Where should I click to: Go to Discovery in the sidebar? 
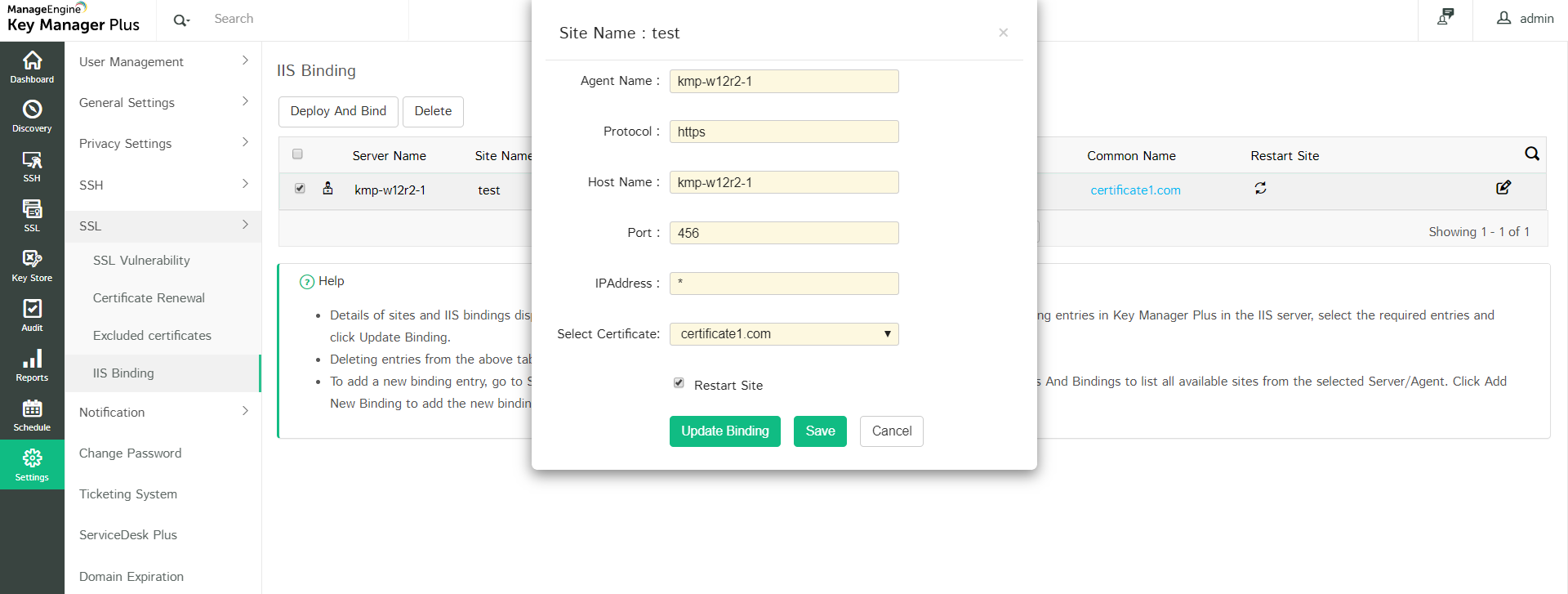(32, 115)
